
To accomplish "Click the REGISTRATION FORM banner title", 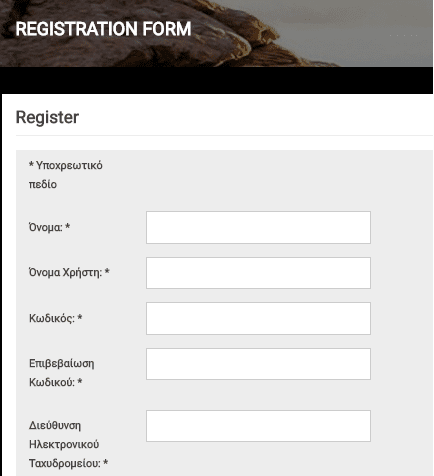I will [x=103, y=29].
